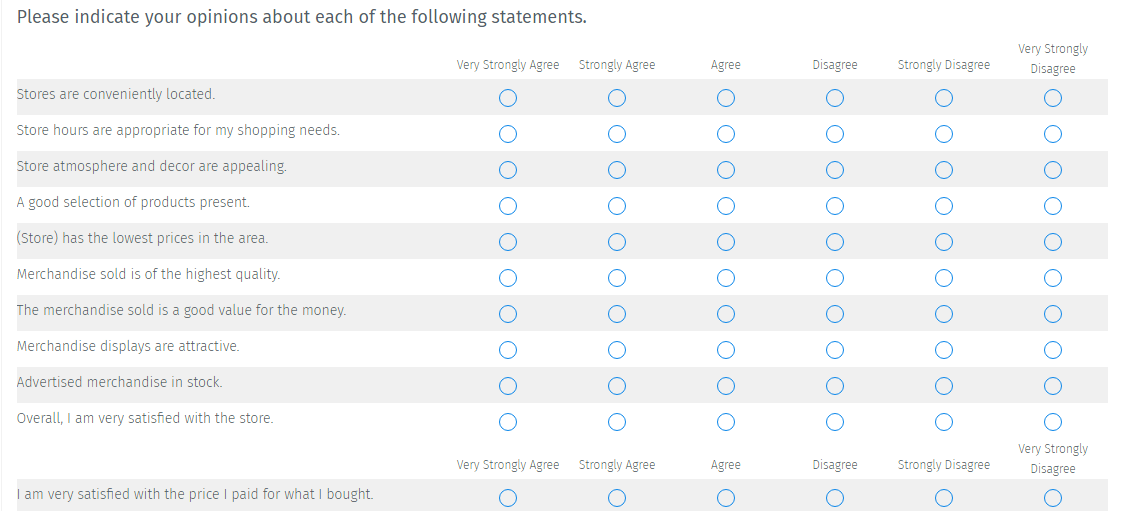Select Very Strongly Agree for conveniently located stores

click(x=508, y=98)
